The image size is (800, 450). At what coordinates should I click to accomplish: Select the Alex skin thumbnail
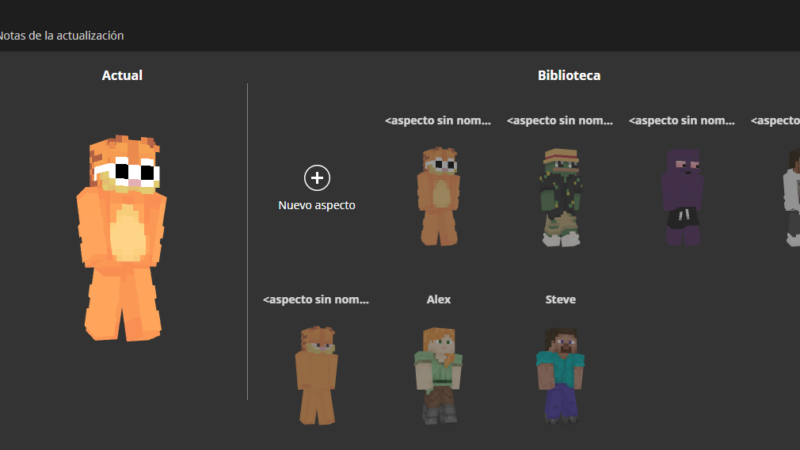tap(438, 376)
